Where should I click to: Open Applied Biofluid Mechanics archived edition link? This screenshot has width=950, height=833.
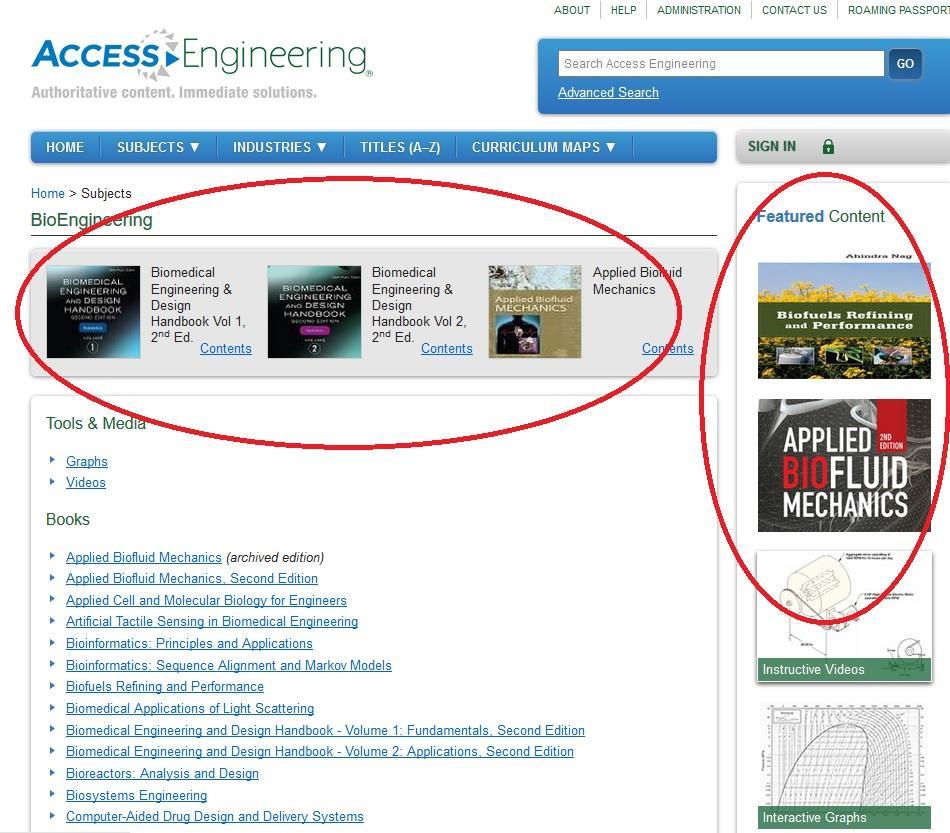144,557
